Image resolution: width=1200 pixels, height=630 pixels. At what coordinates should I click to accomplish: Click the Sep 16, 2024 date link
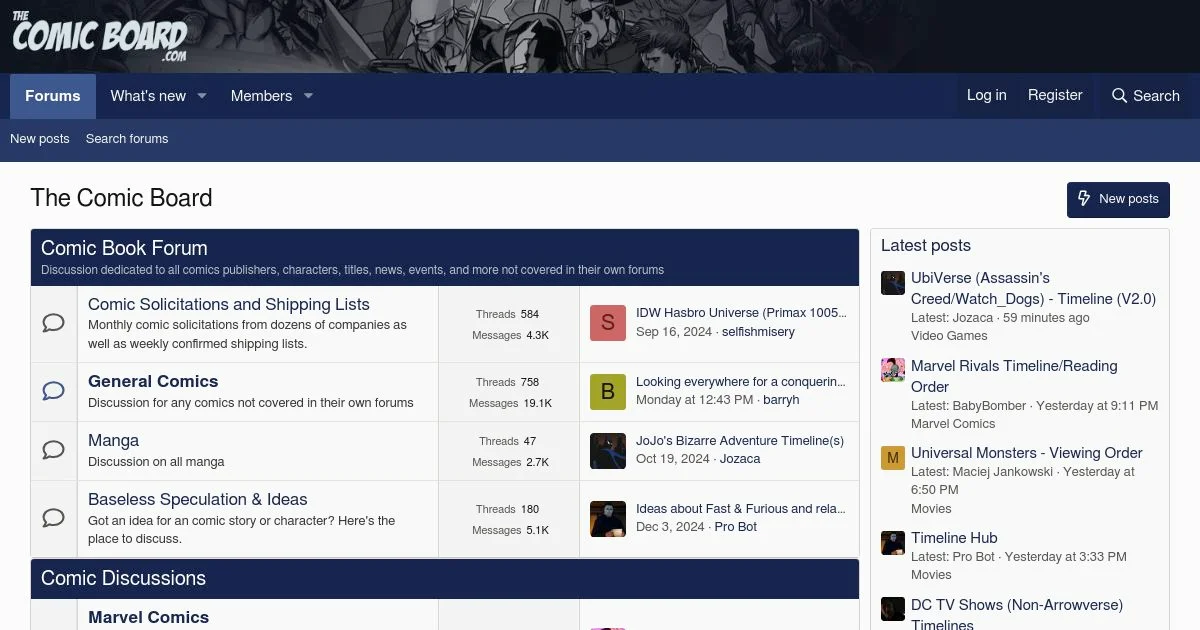coord(674,332)
